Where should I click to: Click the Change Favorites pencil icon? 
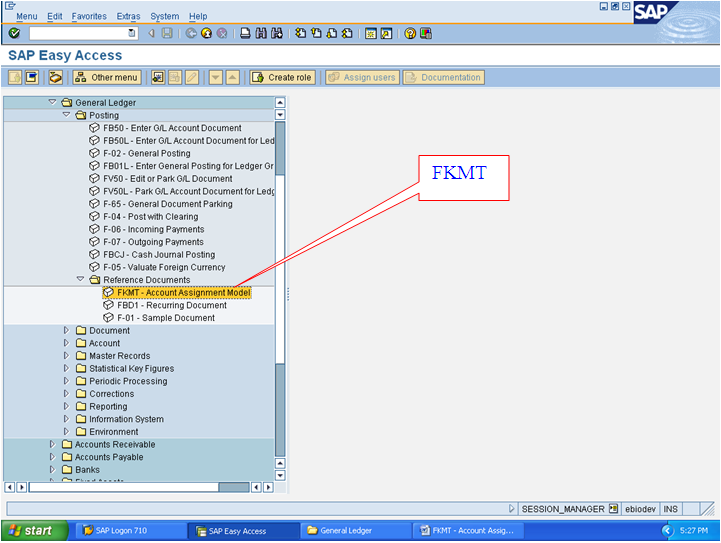tap(192, 77)
